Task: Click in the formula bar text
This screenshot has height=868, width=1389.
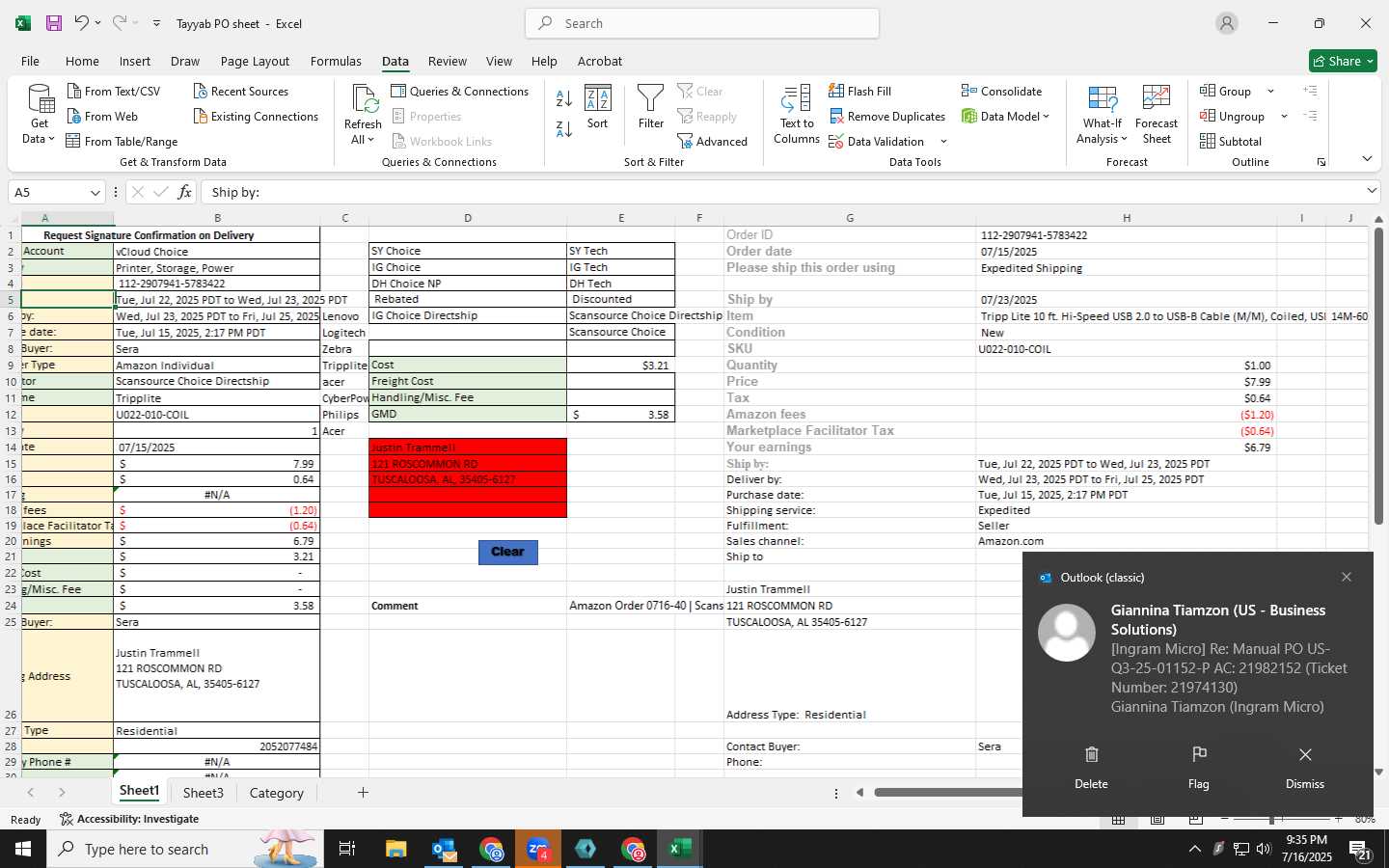Action: coord(781,192)
